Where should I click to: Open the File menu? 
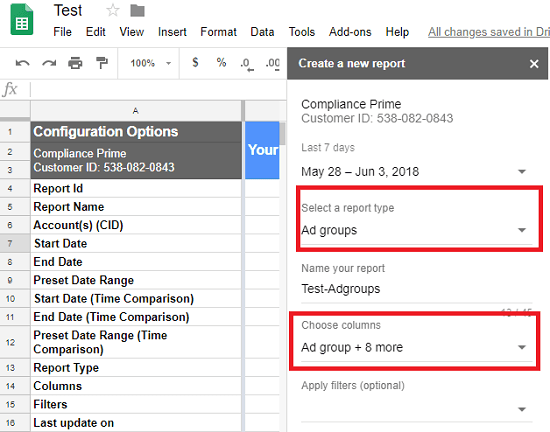point(62,32)
